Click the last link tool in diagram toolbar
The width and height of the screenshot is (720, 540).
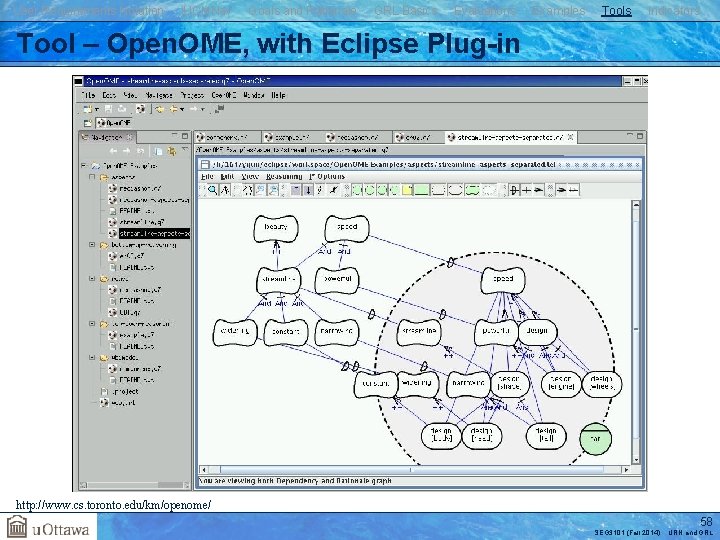[574, 190]
